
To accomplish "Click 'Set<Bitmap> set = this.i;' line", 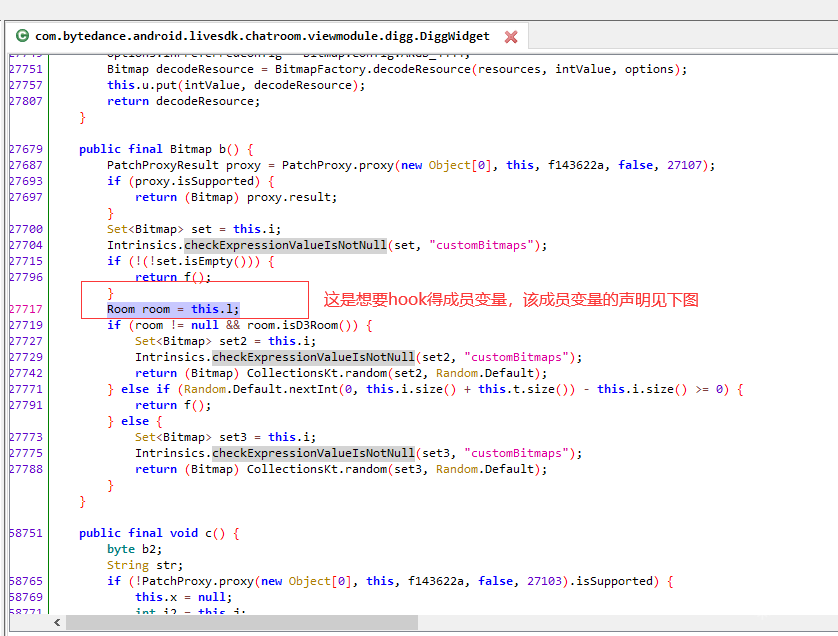I will tap(194, 230).
